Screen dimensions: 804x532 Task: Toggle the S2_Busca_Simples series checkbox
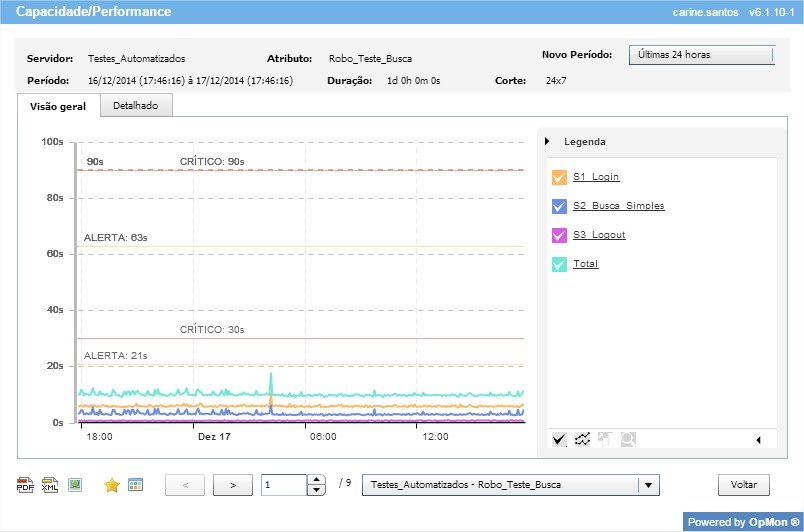point(560,207)
